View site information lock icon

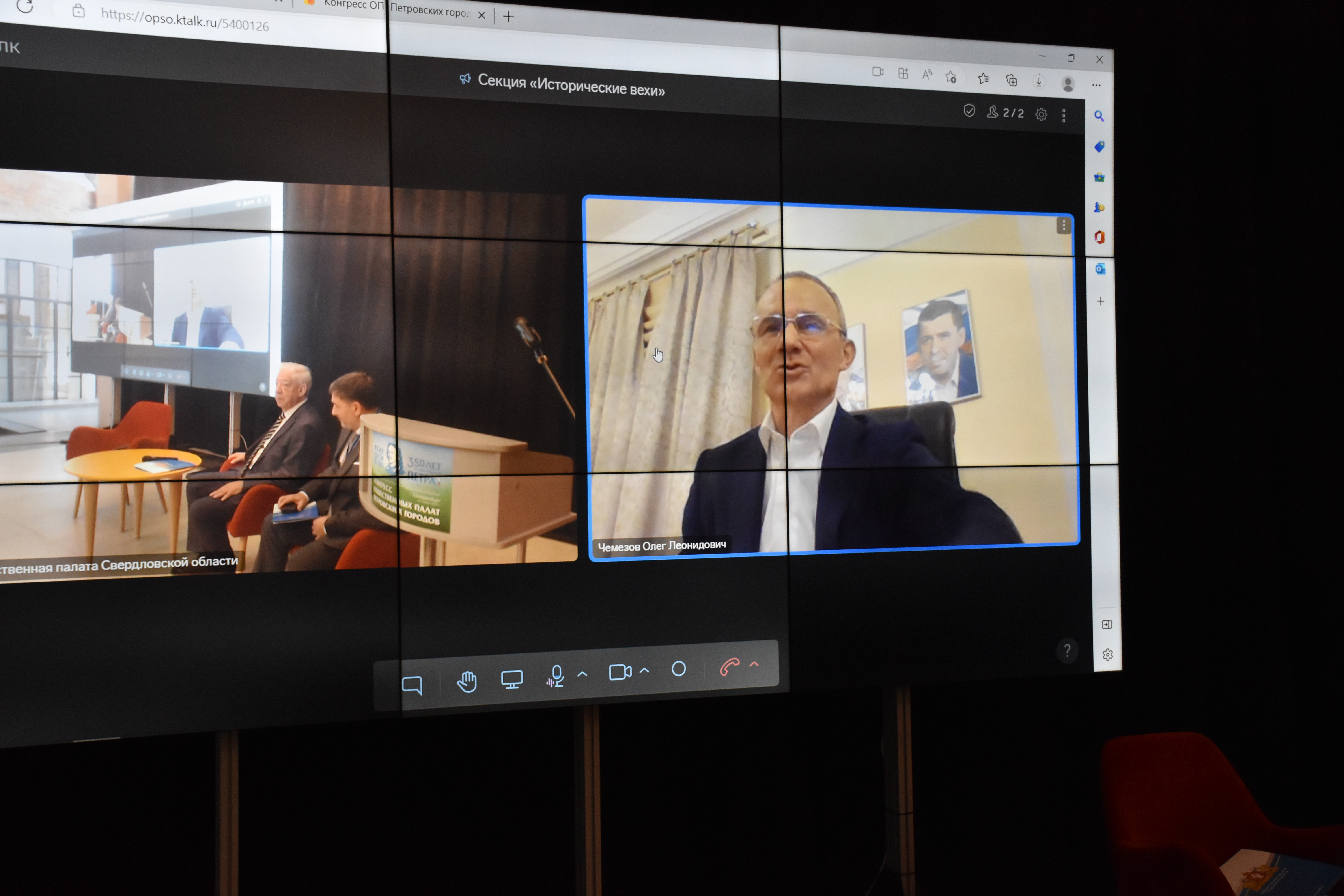pyautogui.click(x=78, y=10)
